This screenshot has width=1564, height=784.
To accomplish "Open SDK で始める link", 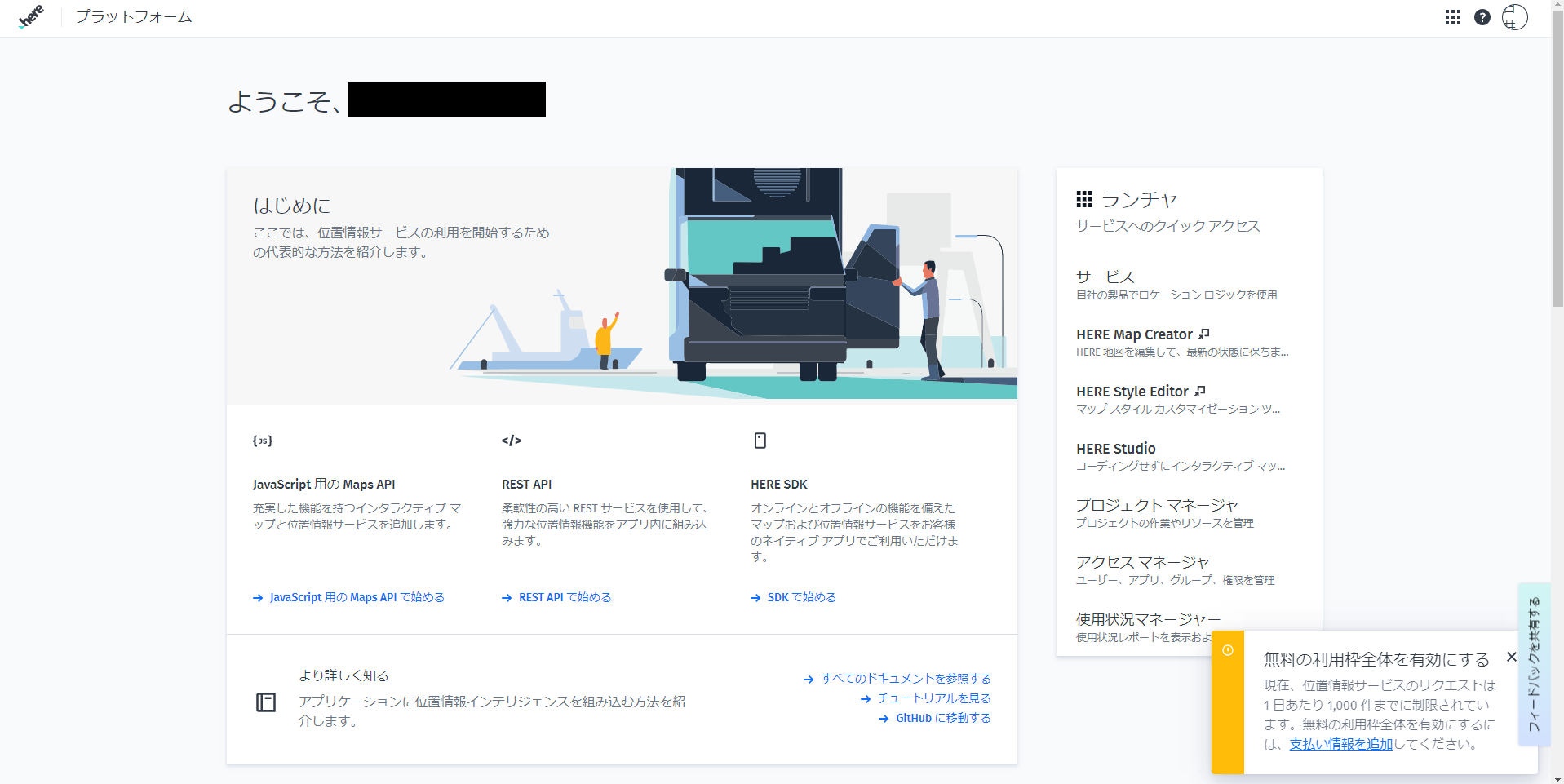I will tap(802, 597).
